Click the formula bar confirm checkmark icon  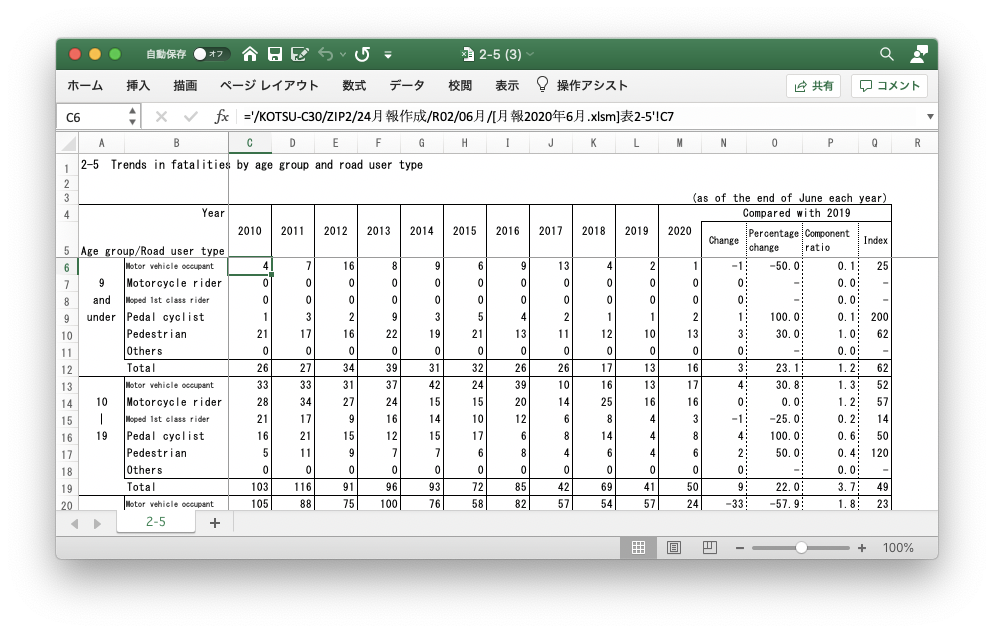point(190,117)
